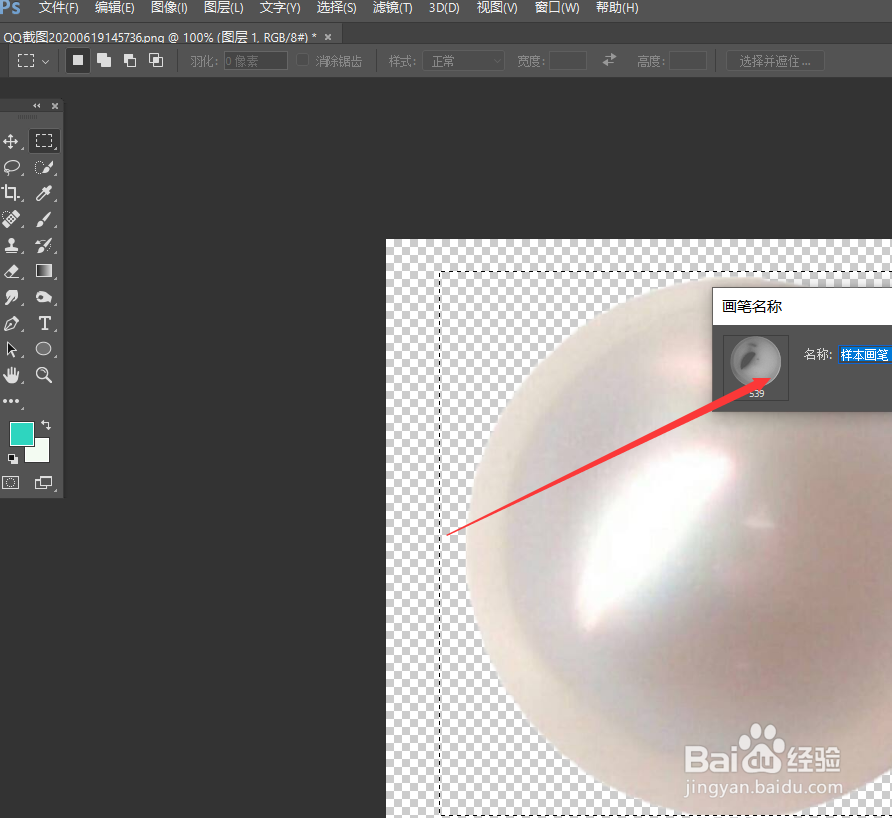Open the 3D(D) menu
Screen dimensions: 892x818
[x=444, y=8]
